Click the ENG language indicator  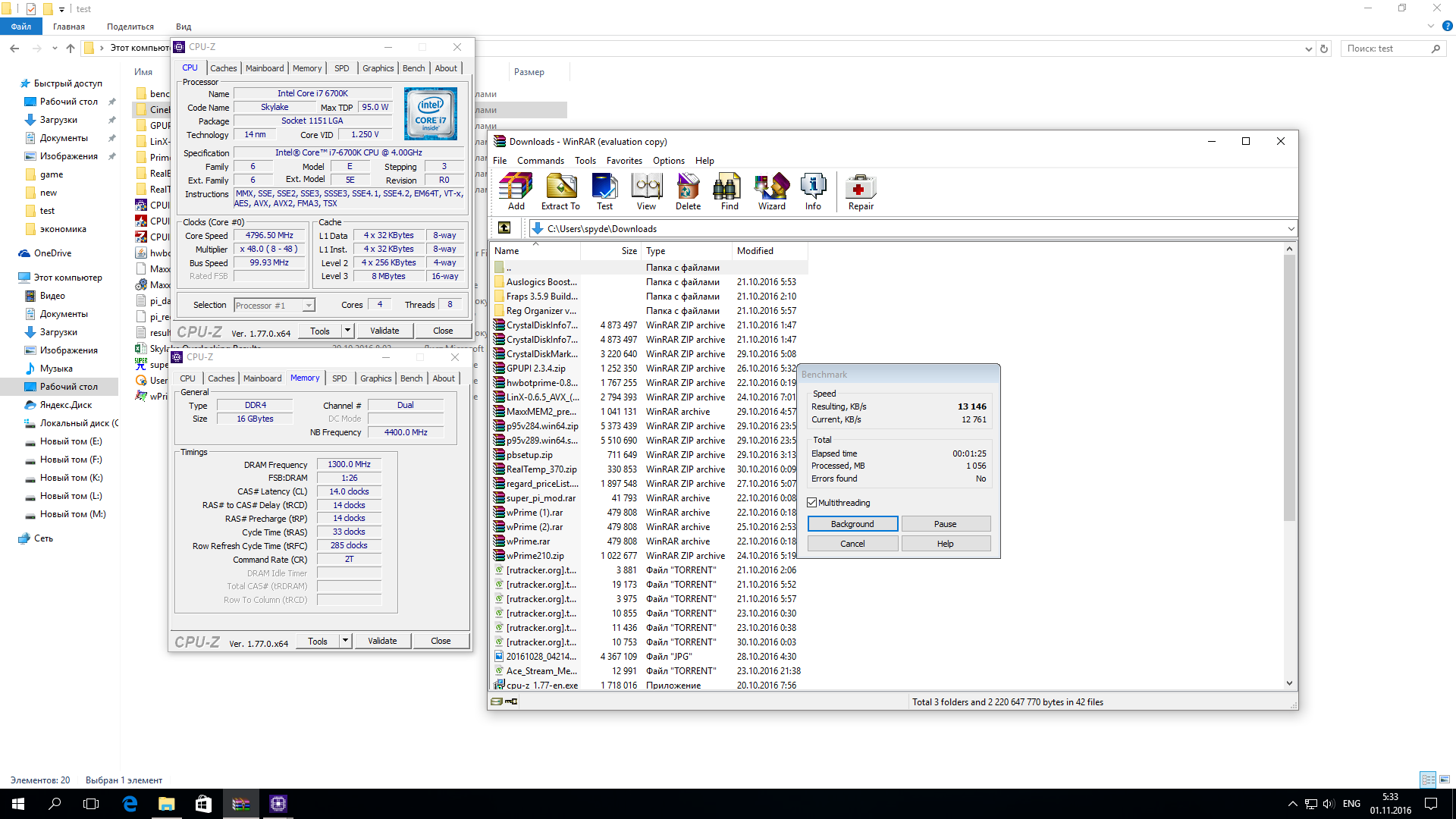point(1351,804)
